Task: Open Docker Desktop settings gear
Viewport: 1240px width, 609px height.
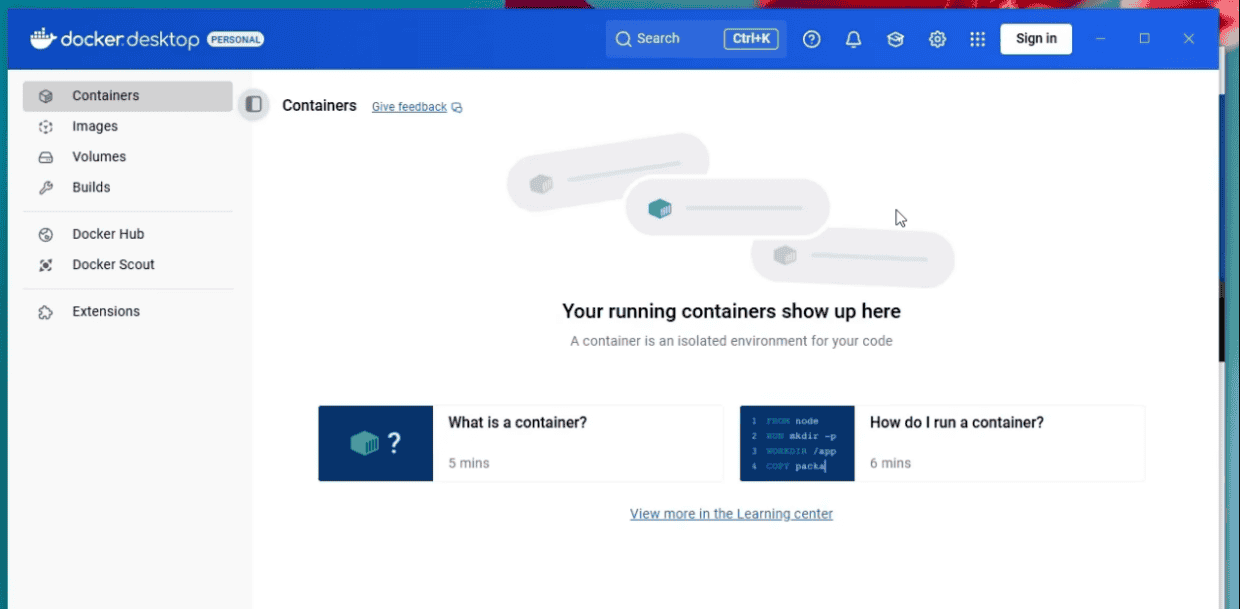Action: (x=937, y=38)
